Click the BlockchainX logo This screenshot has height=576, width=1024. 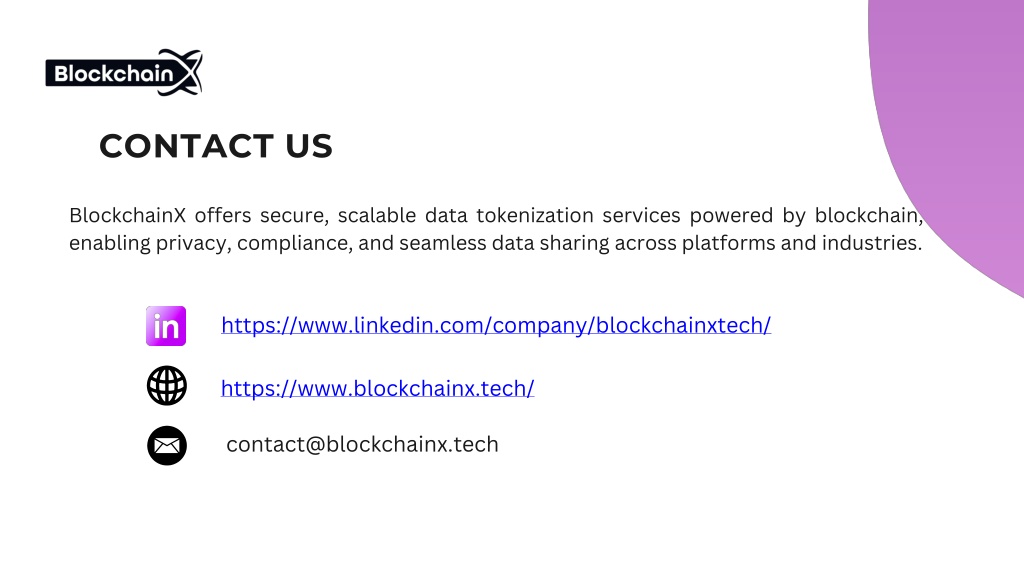point(124,72)
